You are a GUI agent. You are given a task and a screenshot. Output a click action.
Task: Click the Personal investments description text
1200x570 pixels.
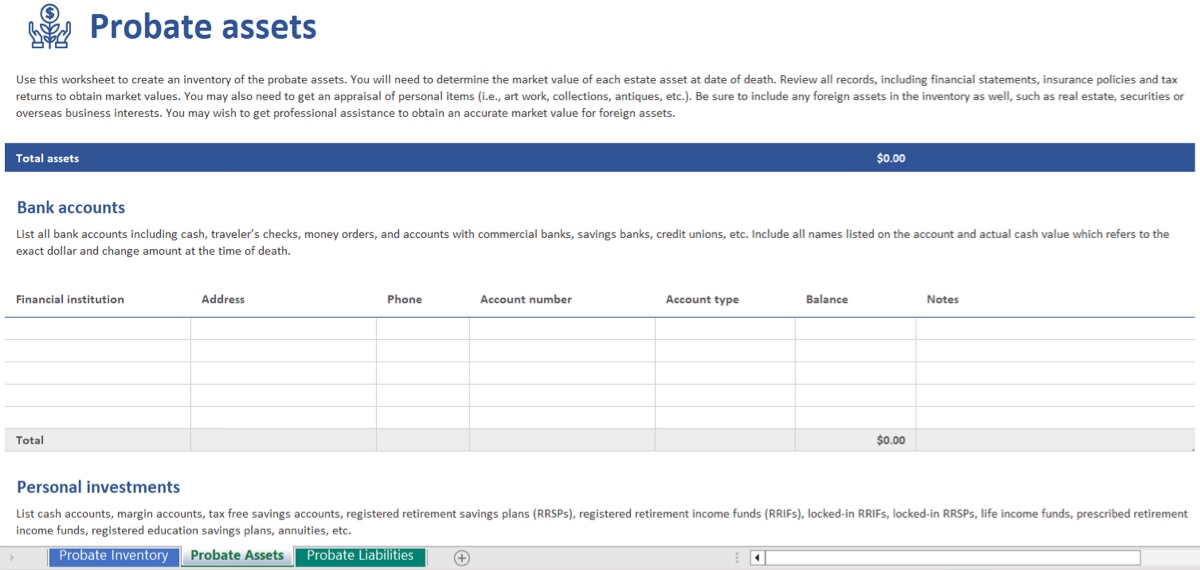click(602, 522)
